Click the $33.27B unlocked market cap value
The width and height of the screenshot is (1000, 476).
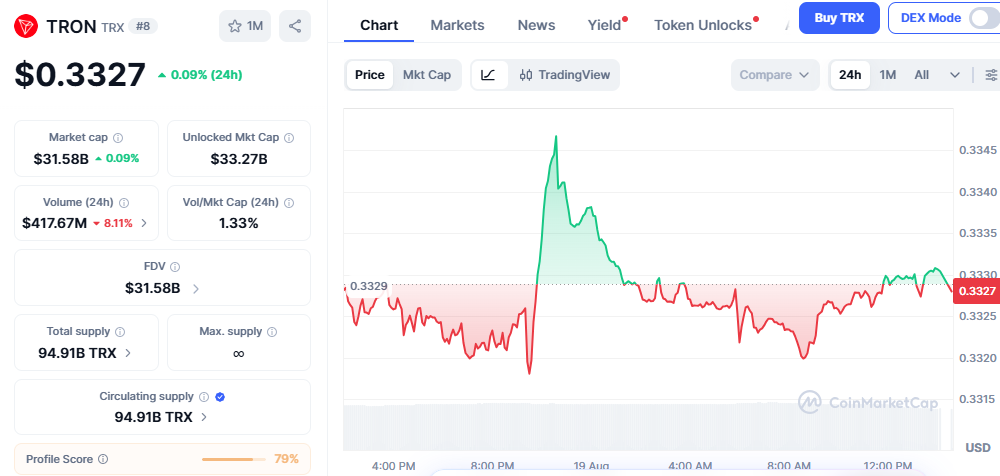pyautogui.click(x=239, y=158)
